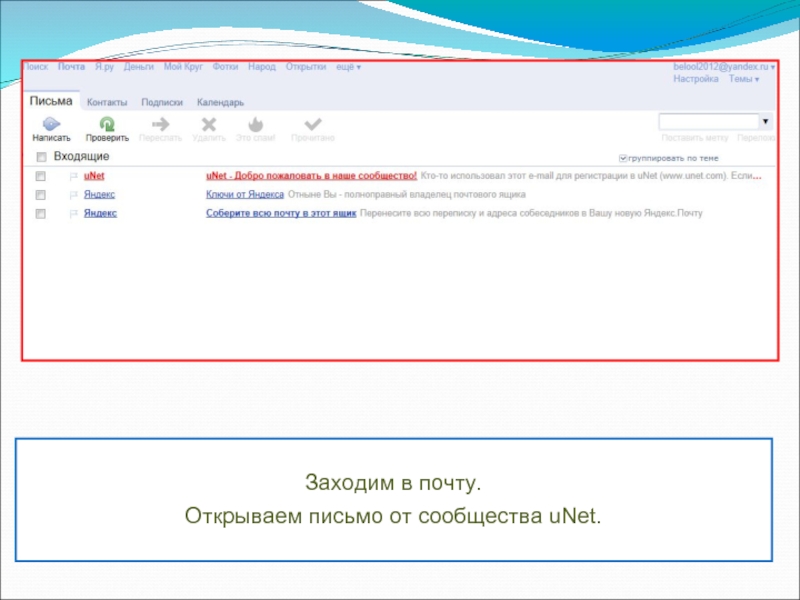Open the Настройка settings link
This screenshot has height=600, width=800.
(696, 79)
